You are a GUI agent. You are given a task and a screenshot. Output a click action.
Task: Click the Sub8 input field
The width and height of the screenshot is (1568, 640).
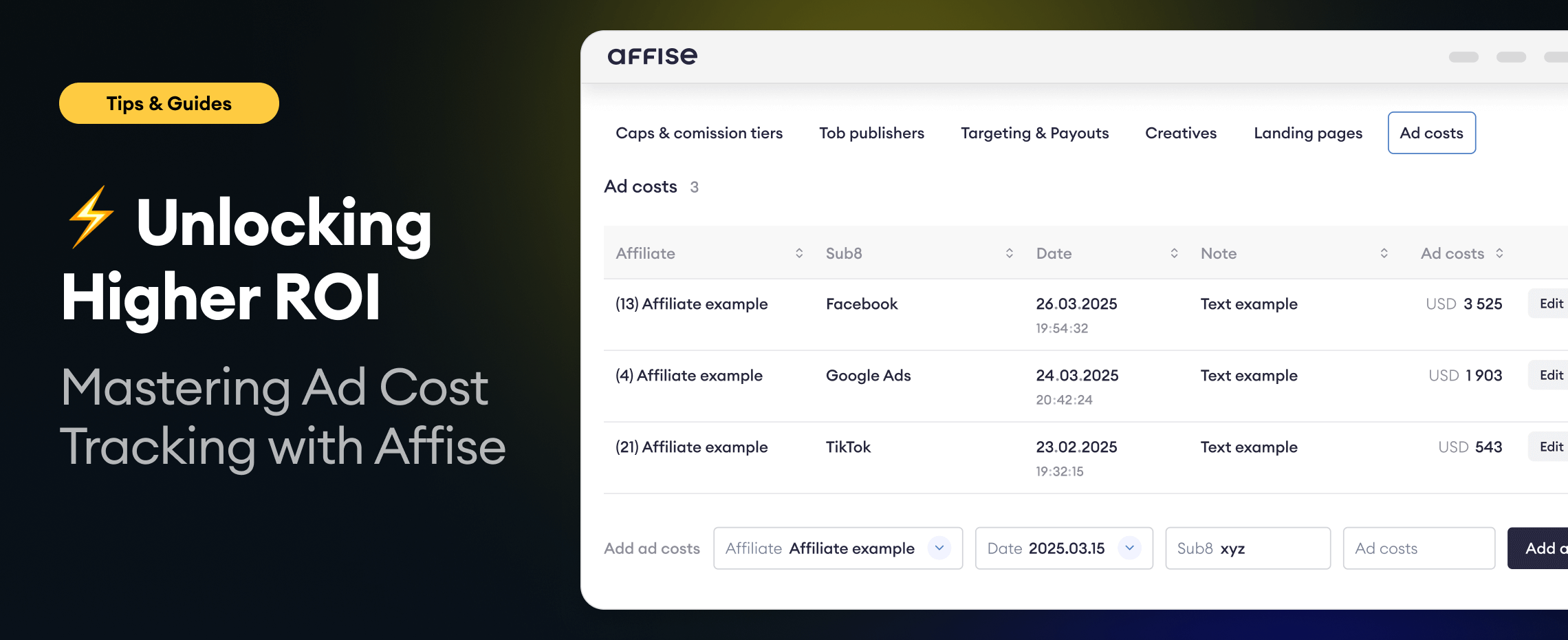pyautogui.click(x=1248, y=548)
